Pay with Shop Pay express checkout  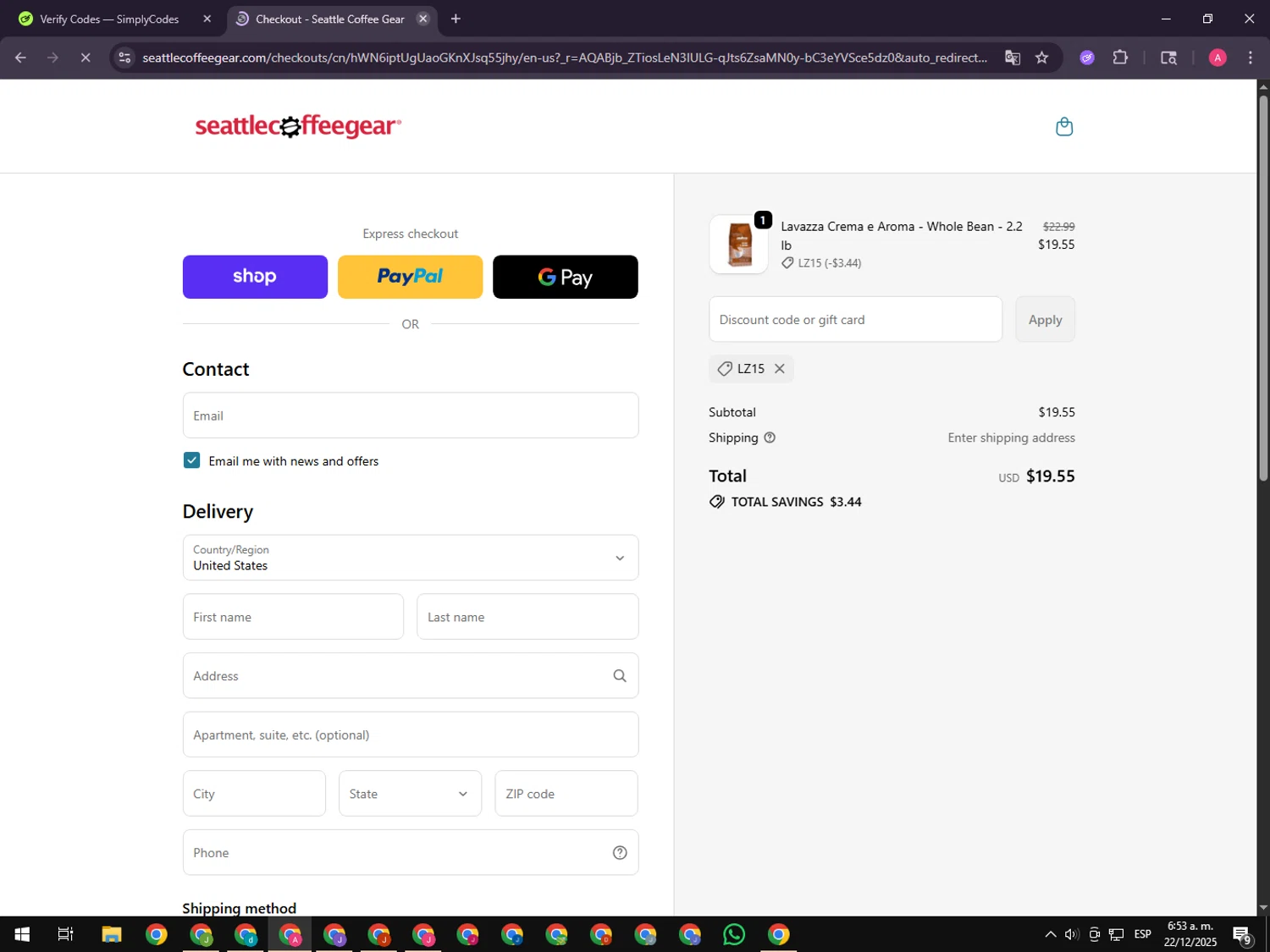coord(255,277)
